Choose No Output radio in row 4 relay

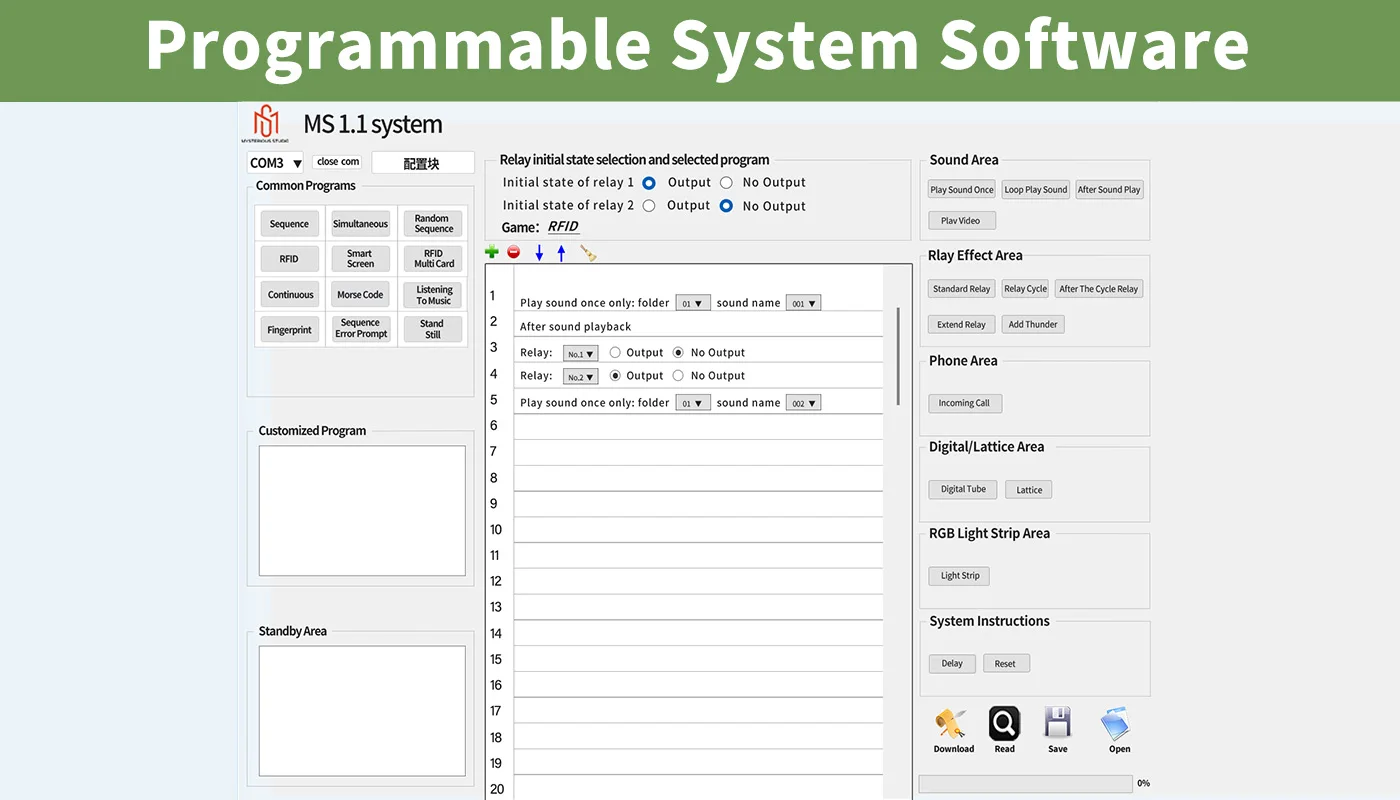(x=678, y=376)
